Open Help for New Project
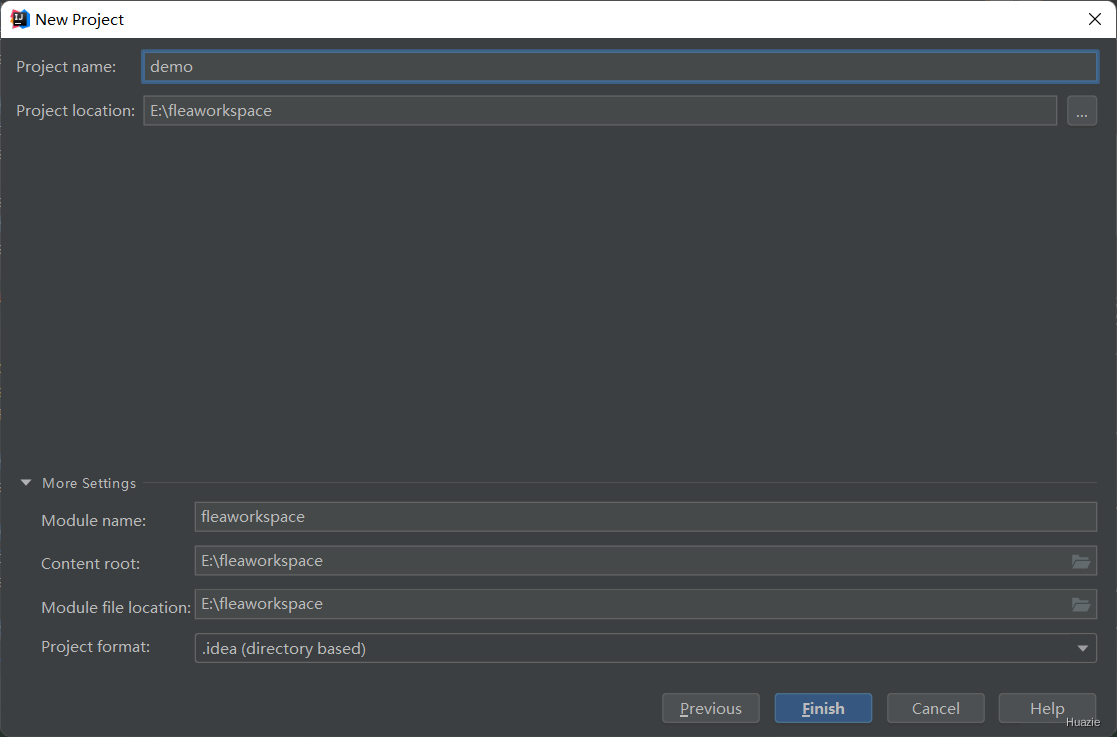 pyautogui.click(x=1047, y=709)
